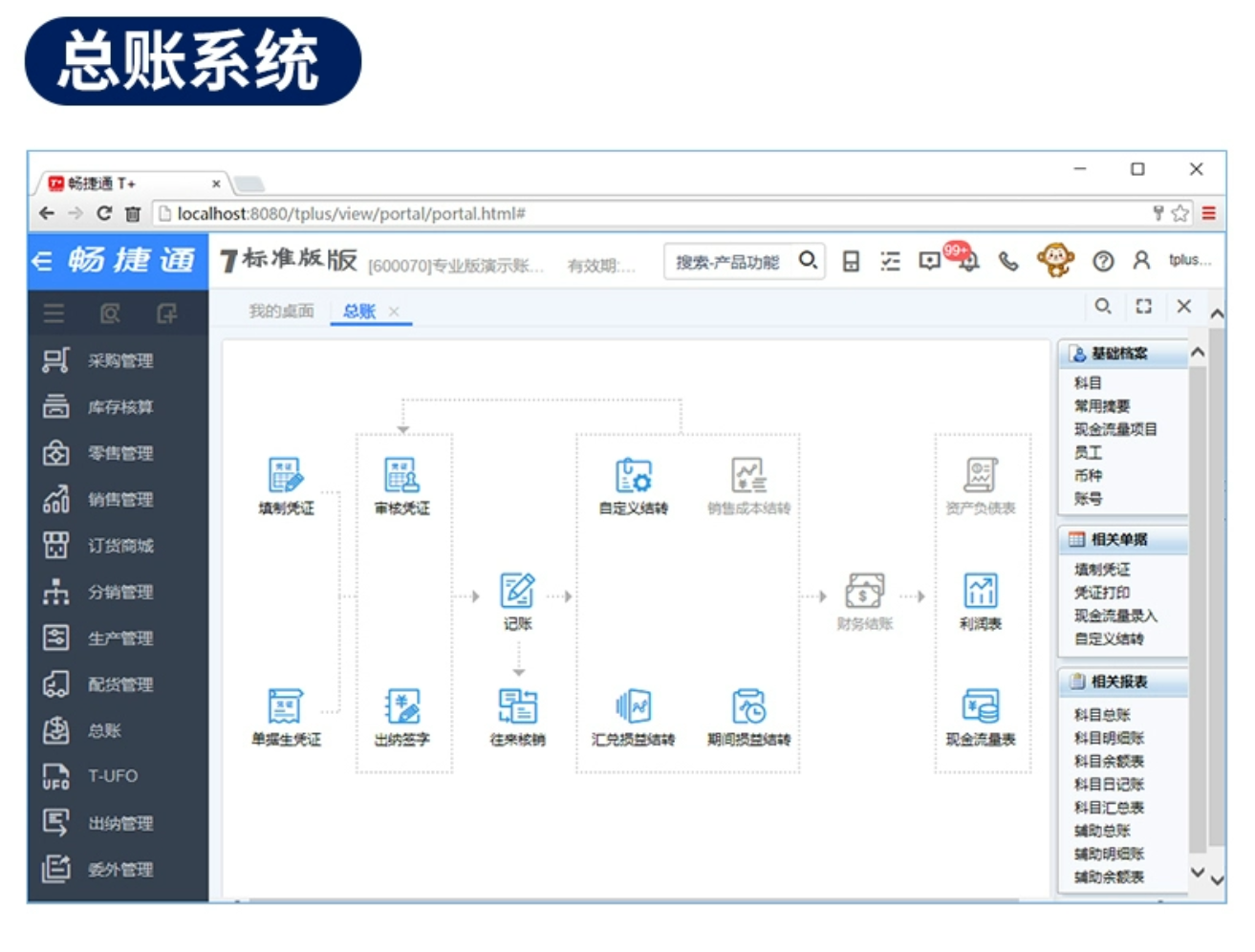Reload the page with the browser refresh button
The width and height of the screenshot is (1255, 952).
tap(104, 213)
